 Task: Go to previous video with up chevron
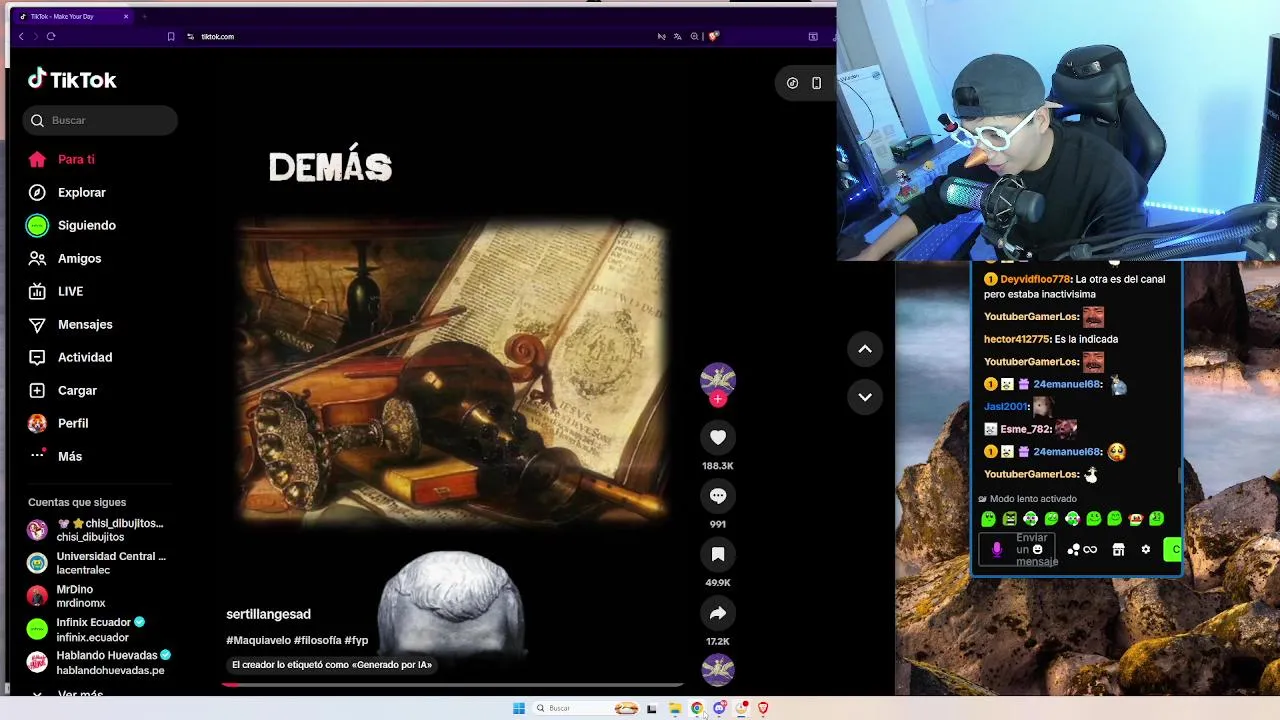[865, 349]
